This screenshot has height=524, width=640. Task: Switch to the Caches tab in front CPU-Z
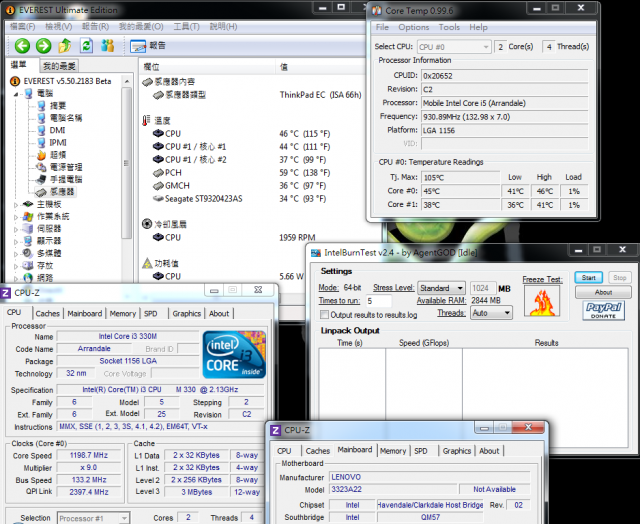tap(318, 451)
